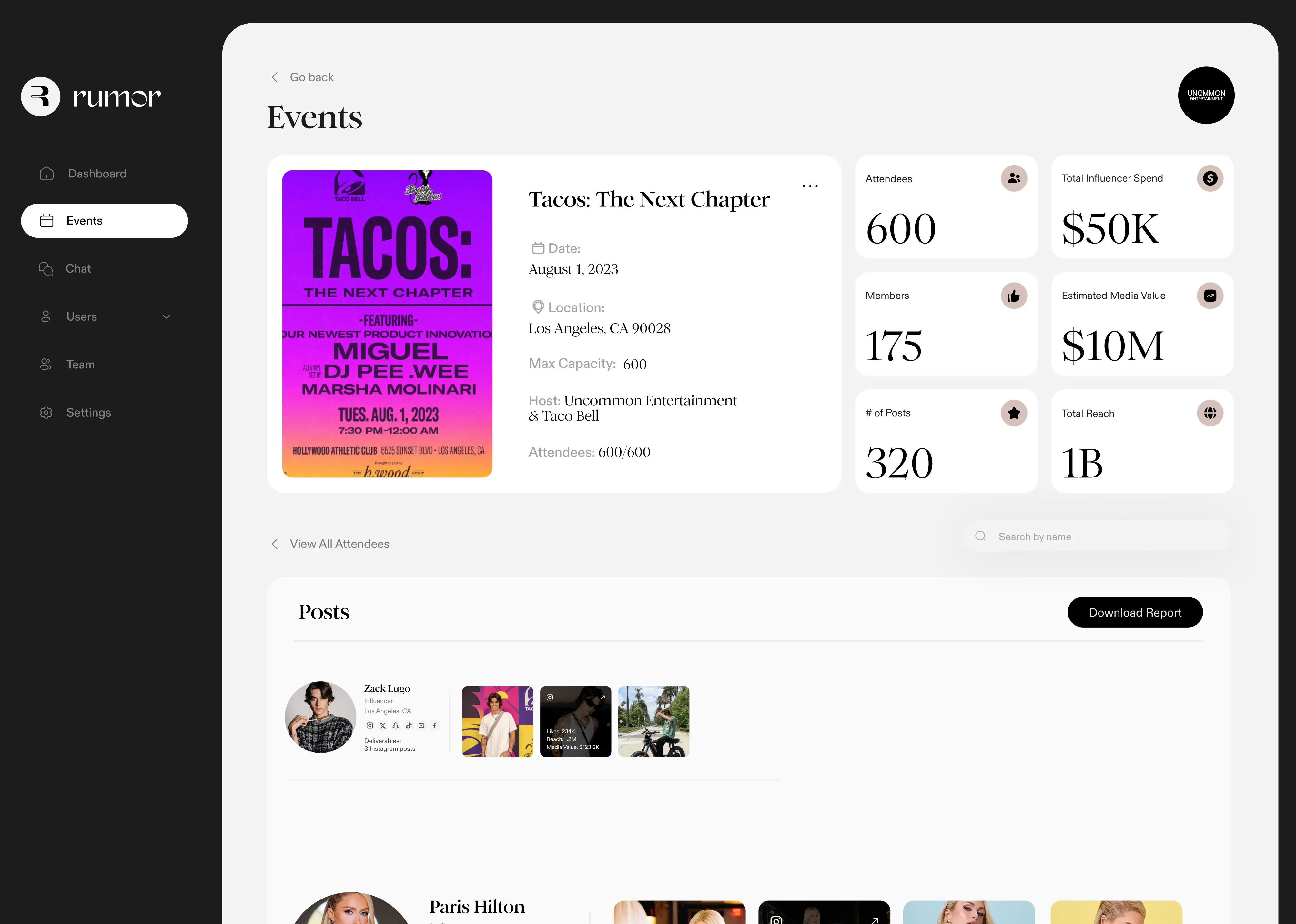Click the Settings gear icon
The width and height of the screenshot is (1296, 924).
46,413
